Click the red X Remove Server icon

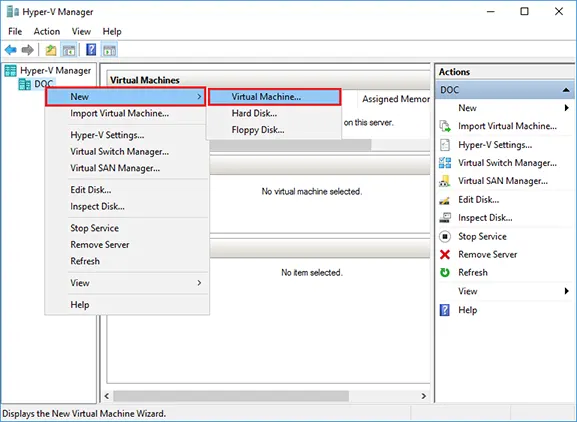pyautogui.click(x=445, y=254)
